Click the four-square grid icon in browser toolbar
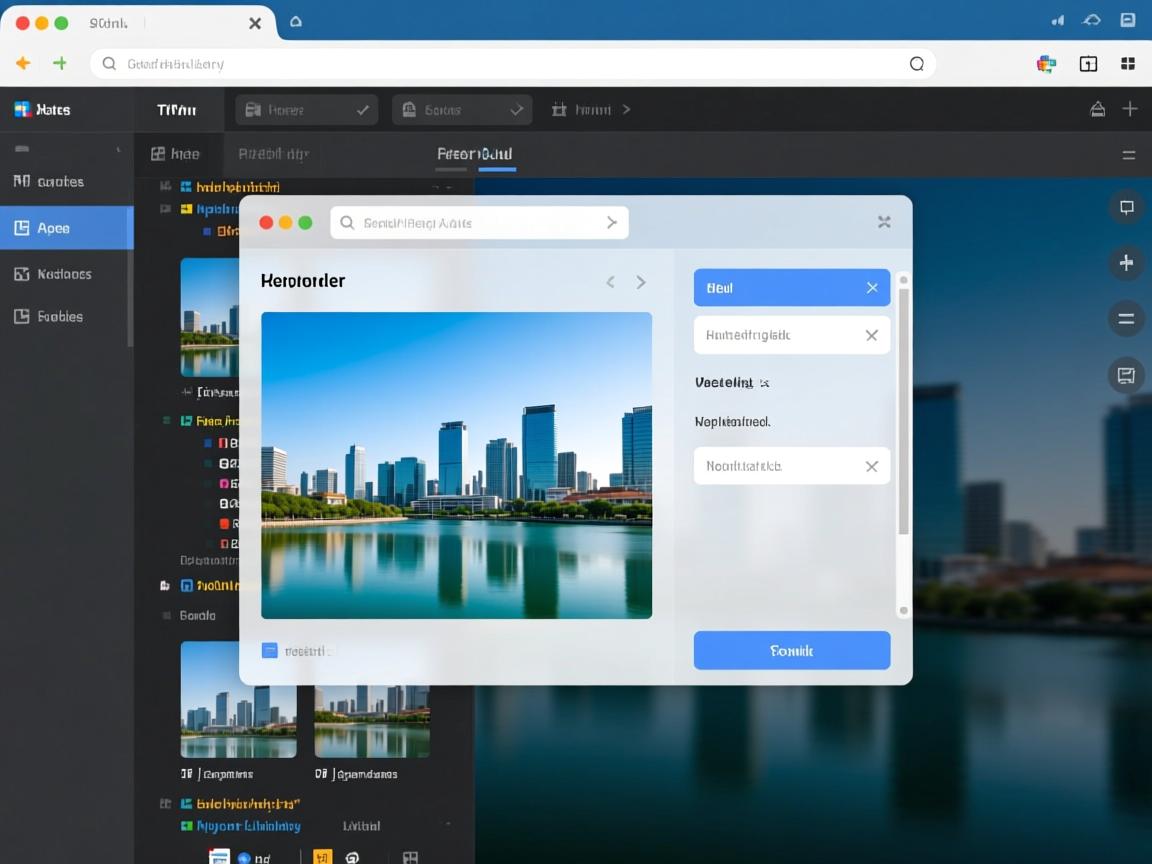Screen dimensions: 1152x864 (1128, 64)
